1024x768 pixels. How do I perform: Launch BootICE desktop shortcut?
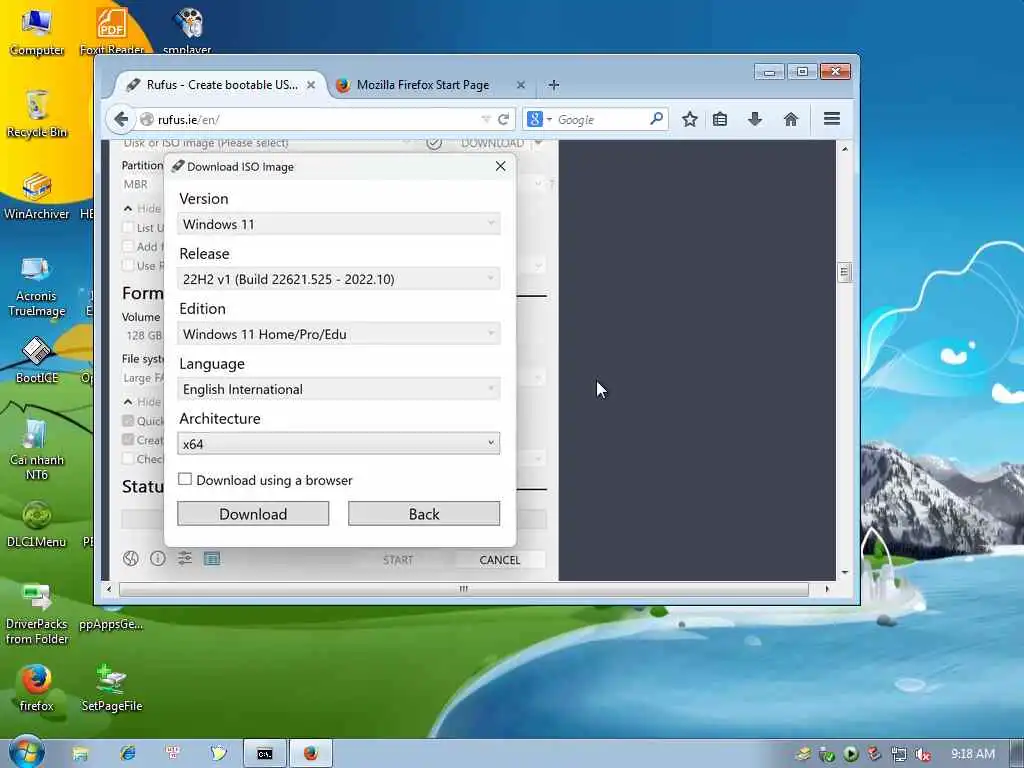point(37,360)
